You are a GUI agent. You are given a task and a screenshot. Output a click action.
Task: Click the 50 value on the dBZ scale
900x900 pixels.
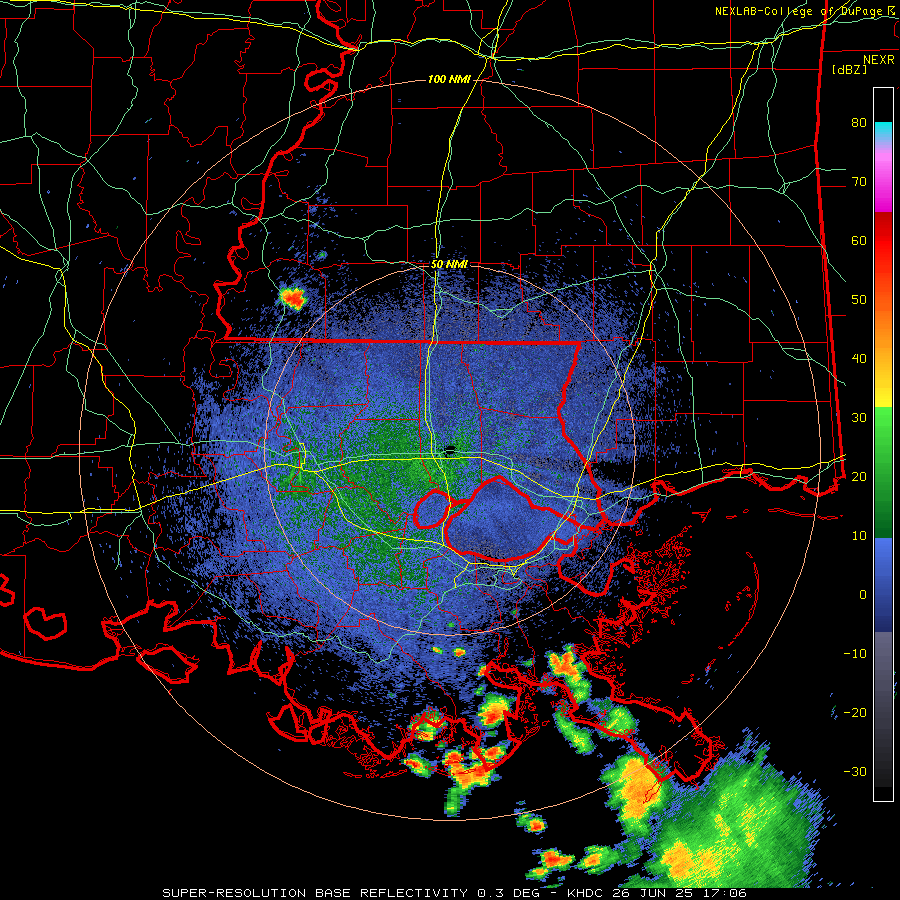coord(859,300)
